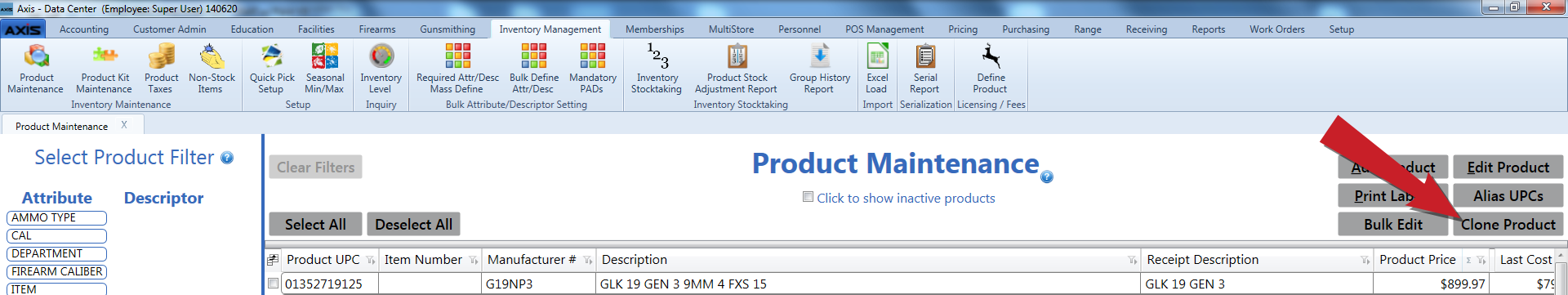The height and width of the screenshot is (295, 1568).
Task: Open Product Maintenance ribbon icon
Action: click(36, 69)
